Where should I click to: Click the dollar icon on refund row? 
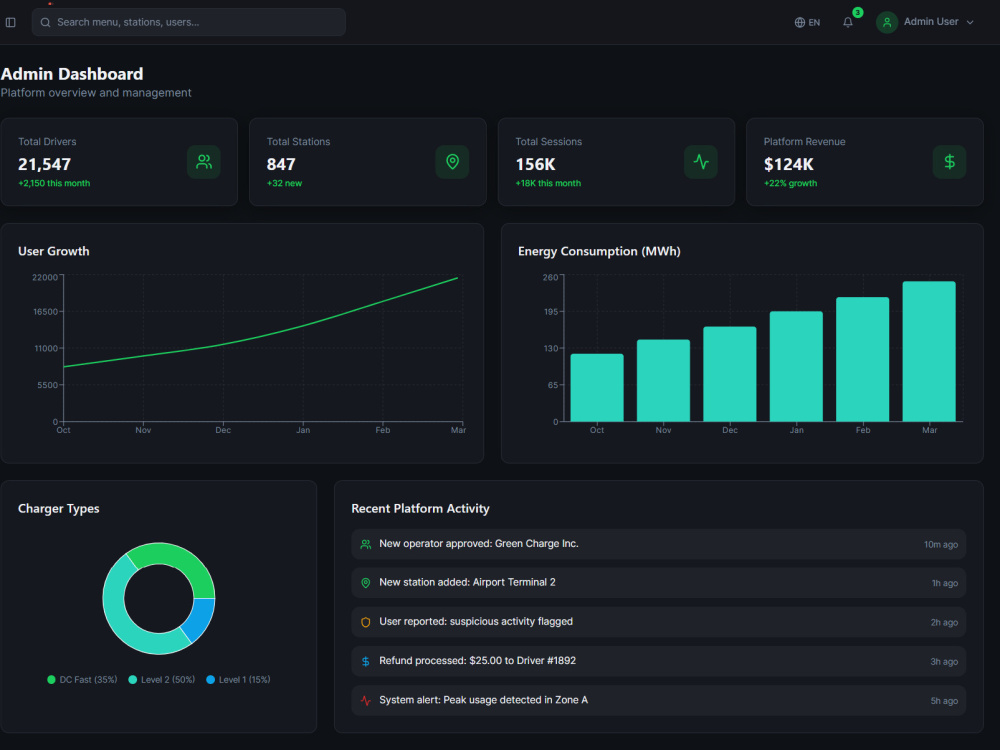pyautogui.click(x=365, y=661)
